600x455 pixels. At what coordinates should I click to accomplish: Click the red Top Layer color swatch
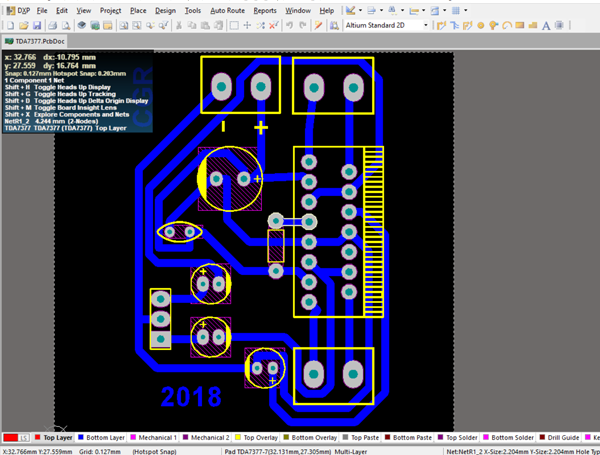pyautogui.click(x=12, y=438)
